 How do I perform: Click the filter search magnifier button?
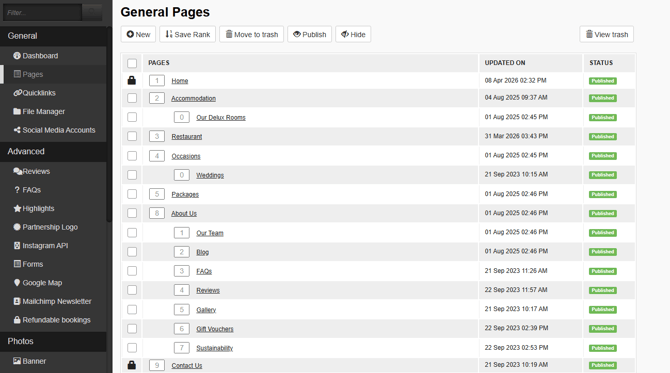tap(92, 12)
